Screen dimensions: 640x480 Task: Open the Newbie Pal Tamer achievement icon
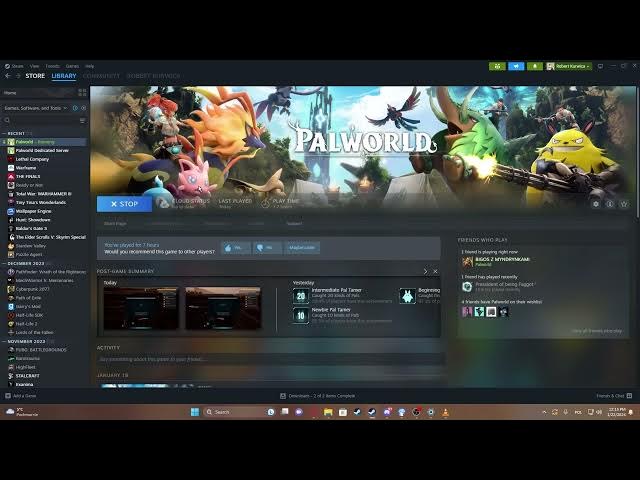click(301, 316)
